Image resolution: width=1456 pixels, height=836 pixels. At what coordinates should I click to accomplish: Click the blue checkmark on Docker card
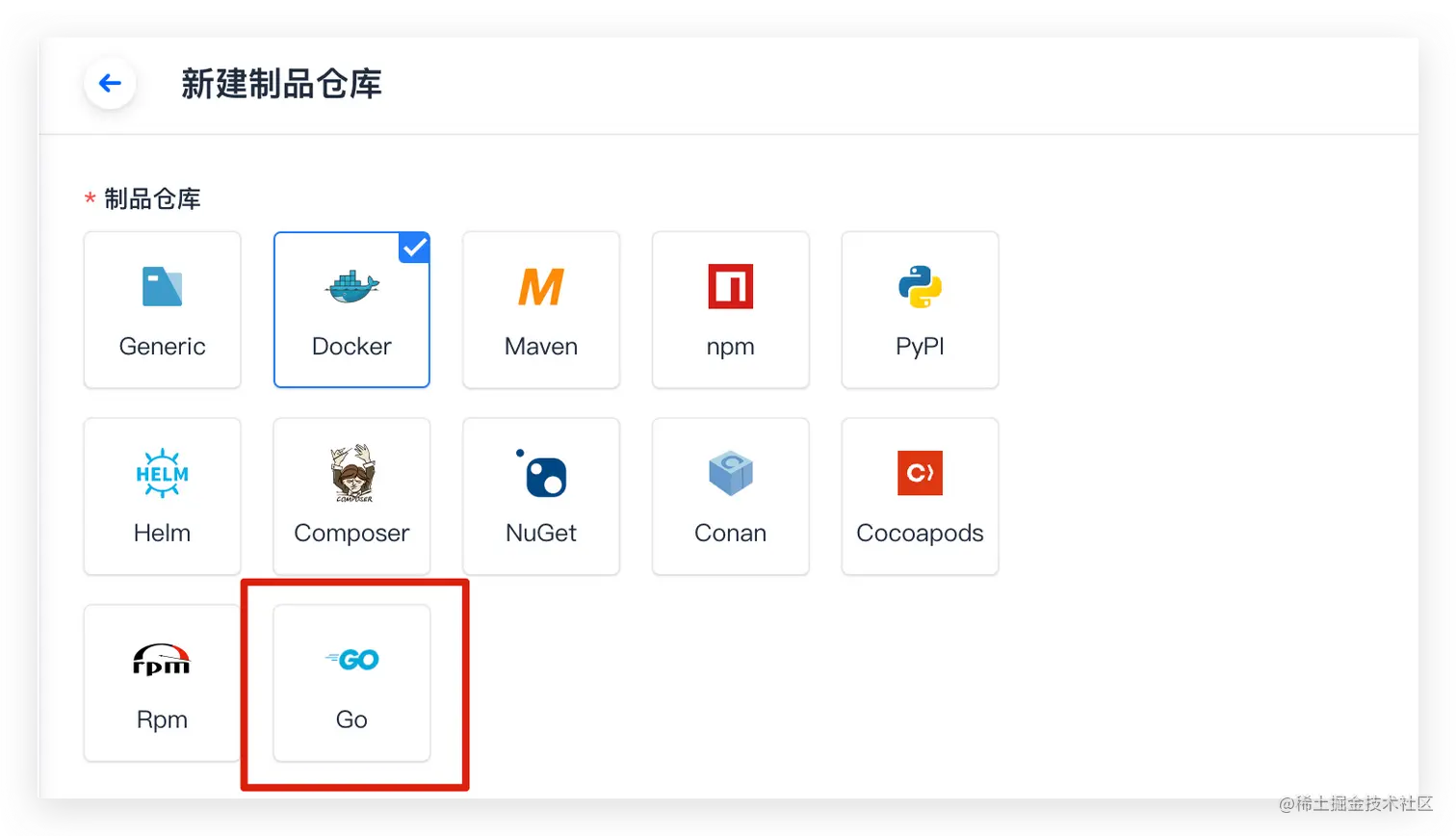pos(415,248)
